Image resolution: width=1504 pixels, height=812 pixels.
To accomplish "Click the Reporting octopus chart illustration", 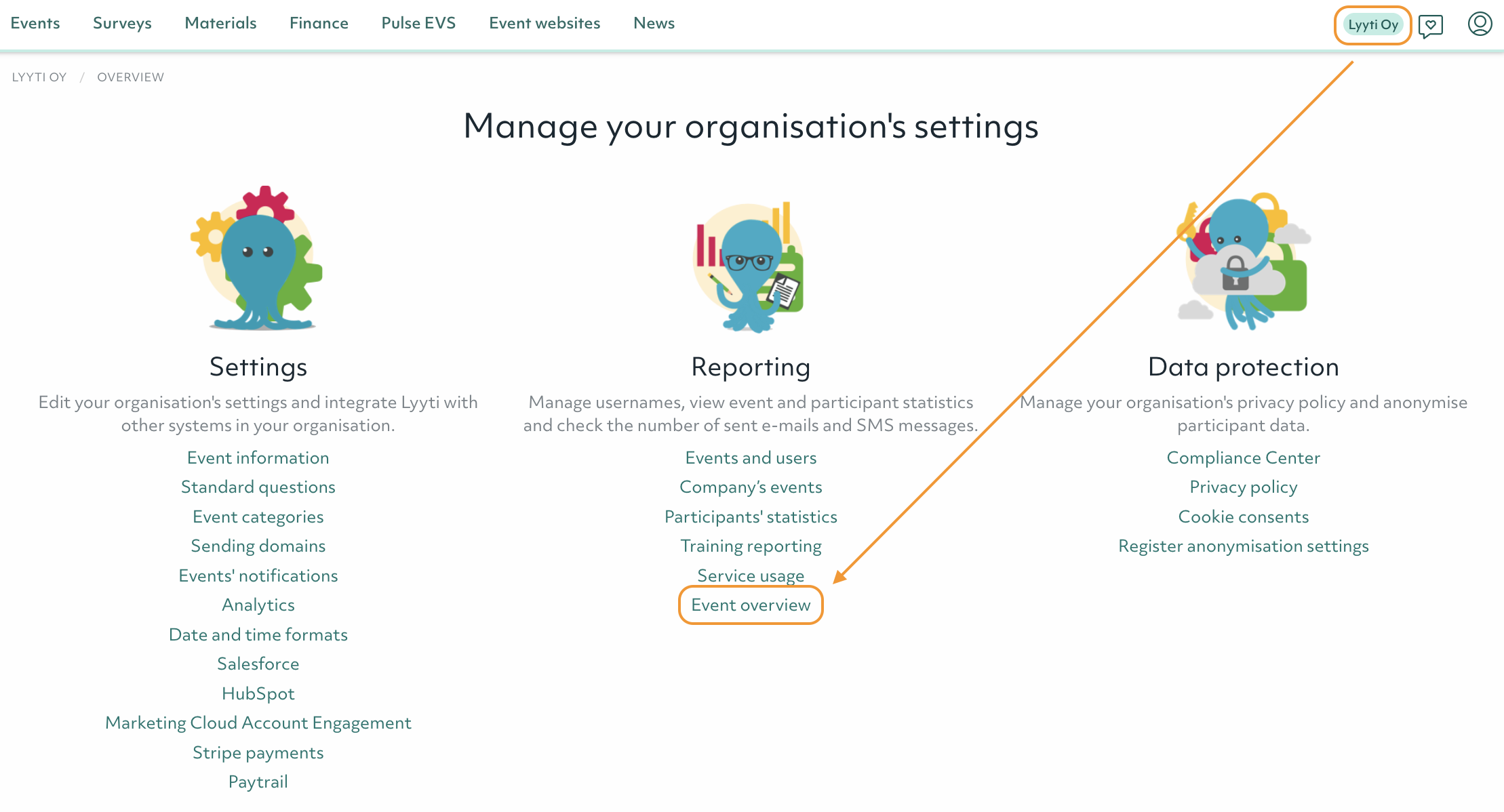I will coord(750,267).
